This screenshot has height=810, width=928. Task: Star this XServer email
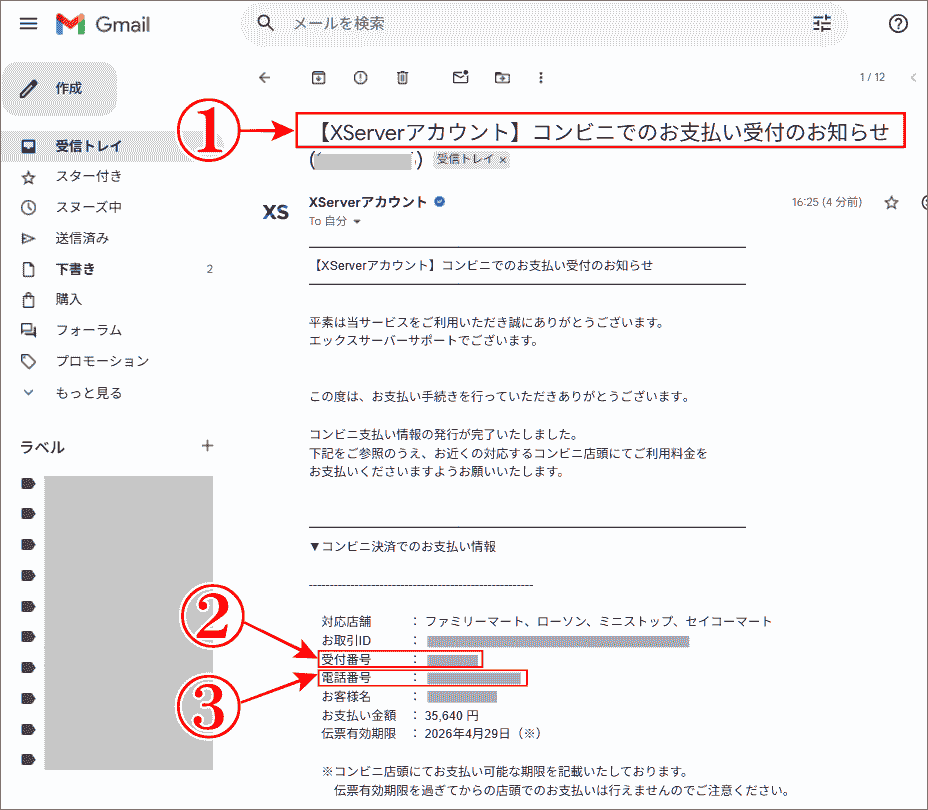coord(891,203)
